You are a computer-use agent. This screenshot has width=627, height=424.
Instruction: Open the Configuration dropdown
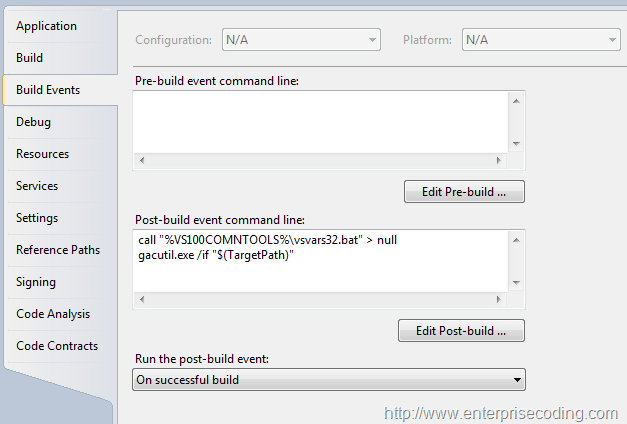click(x=301, y=40)
